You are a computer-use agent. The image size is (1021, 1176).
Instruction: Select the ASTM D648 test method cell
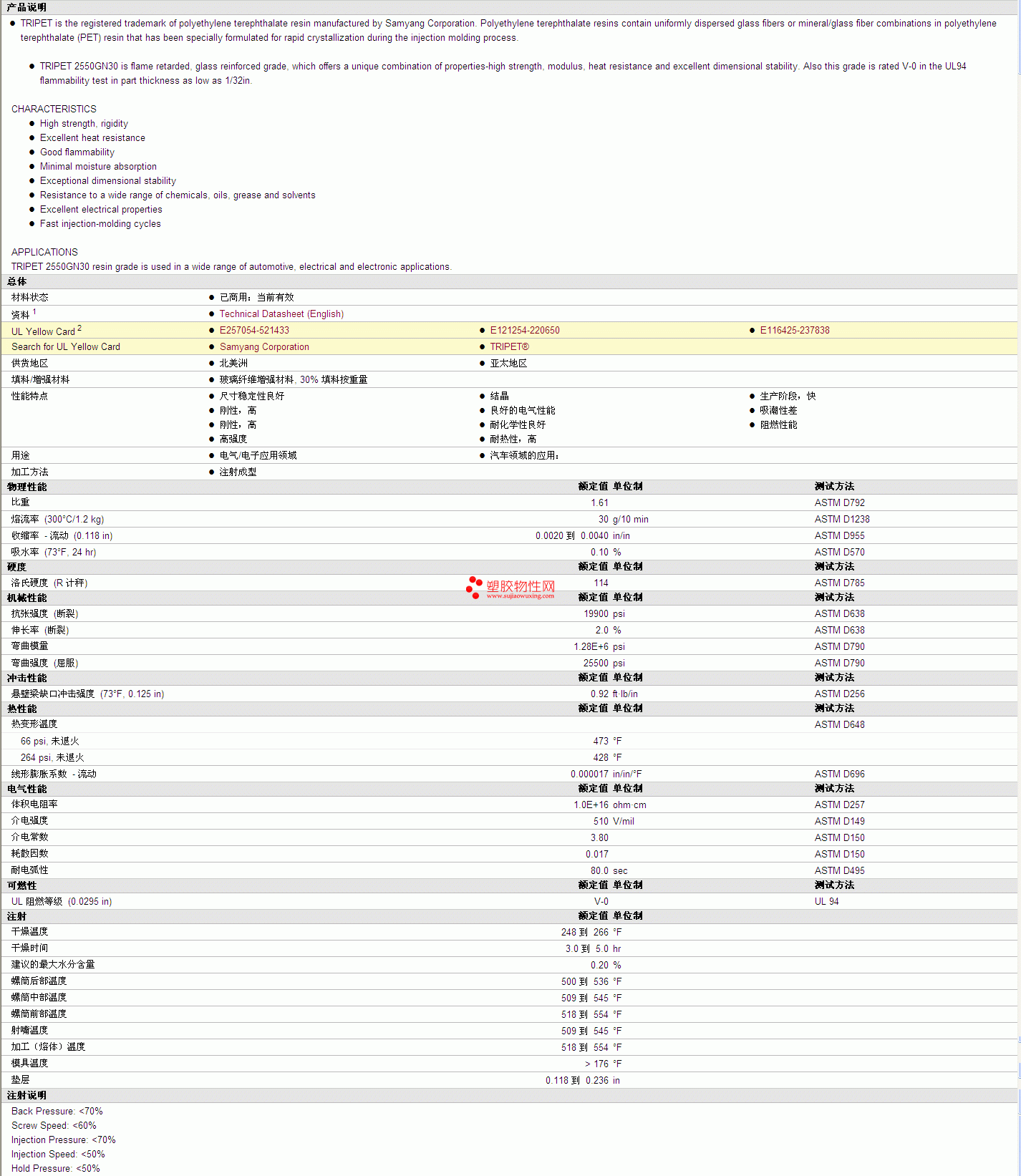coord(840,725)
